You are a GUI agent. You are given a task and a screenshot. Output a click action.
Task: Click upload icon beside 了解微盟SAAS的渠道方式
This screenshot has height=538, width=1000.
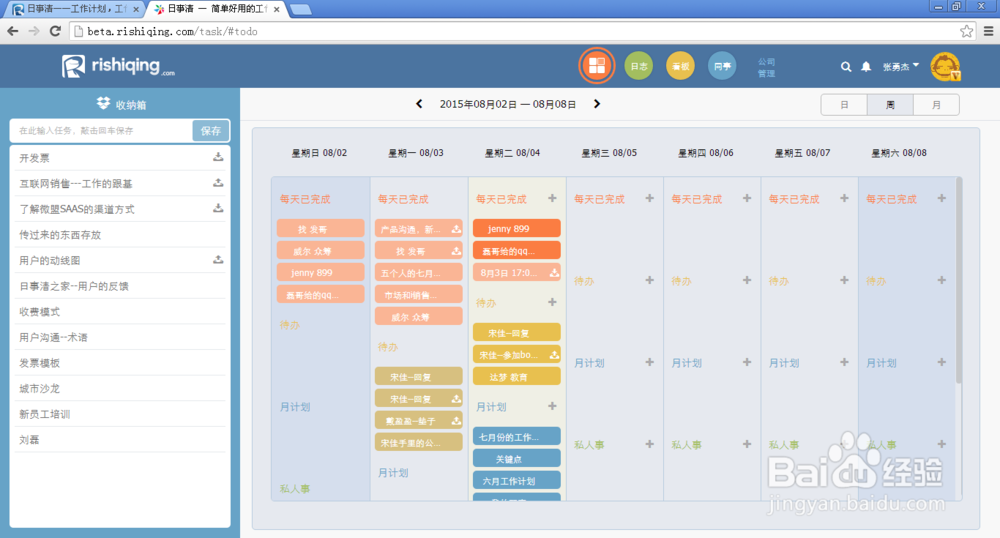tap(218, 208)
